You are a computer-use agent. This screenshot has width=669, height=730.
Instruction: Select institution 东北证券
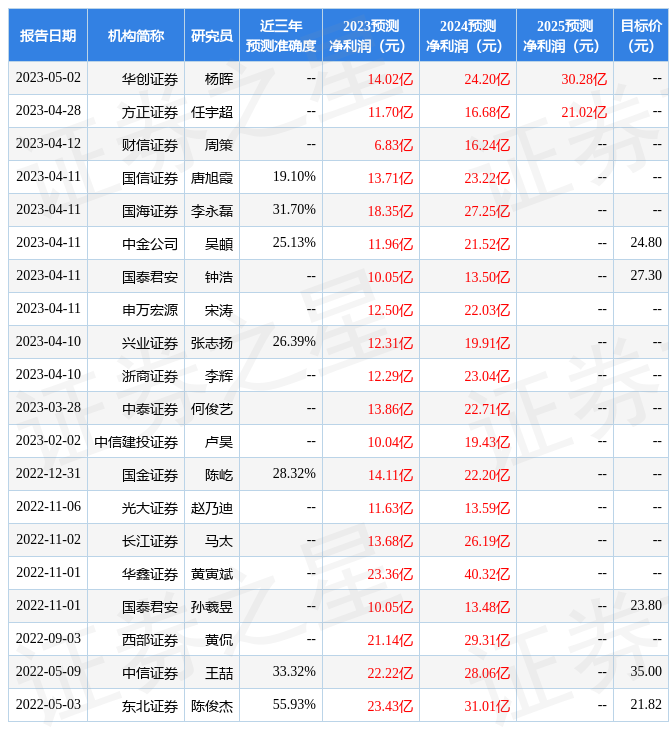point(150,707)
